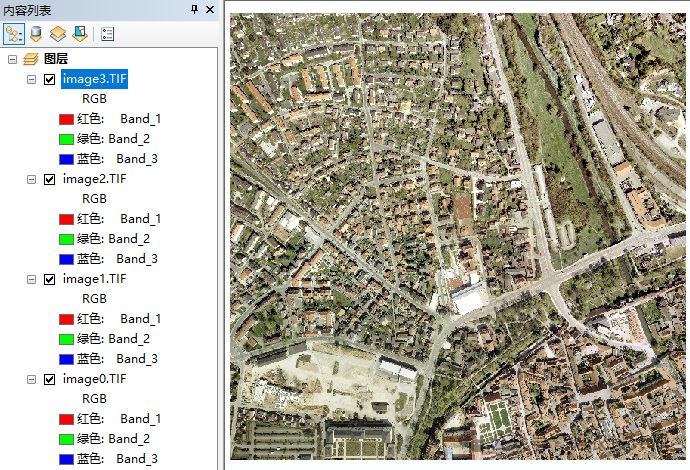
Task: Turn off image0.TIF layer checkbox
Action: [x=49, y=380]
